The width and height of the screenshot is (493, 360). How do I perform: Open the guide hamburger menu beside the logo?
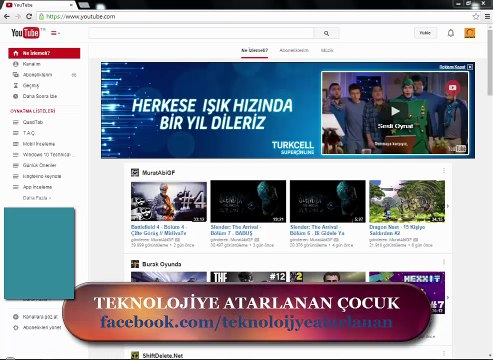tap(55, 33)
